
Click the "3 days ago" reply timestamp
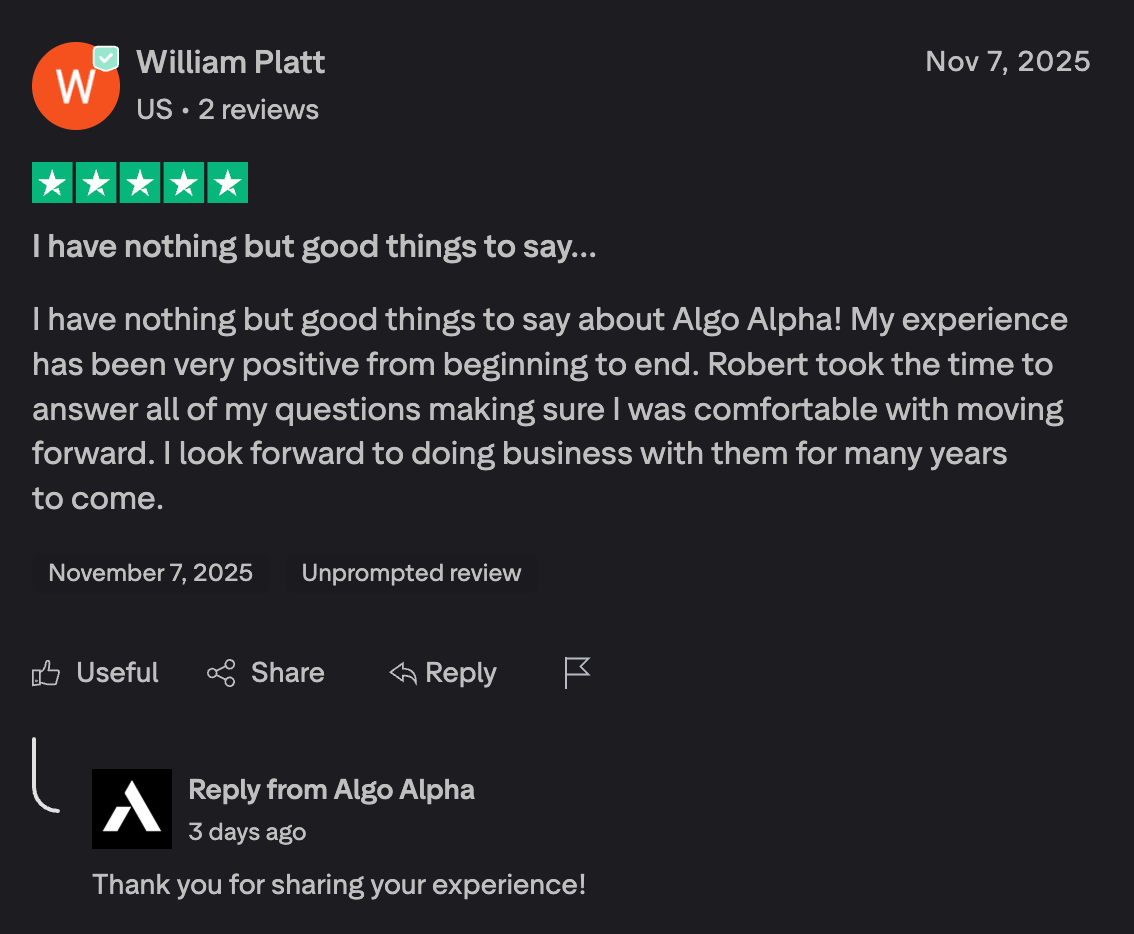point(247,831)
